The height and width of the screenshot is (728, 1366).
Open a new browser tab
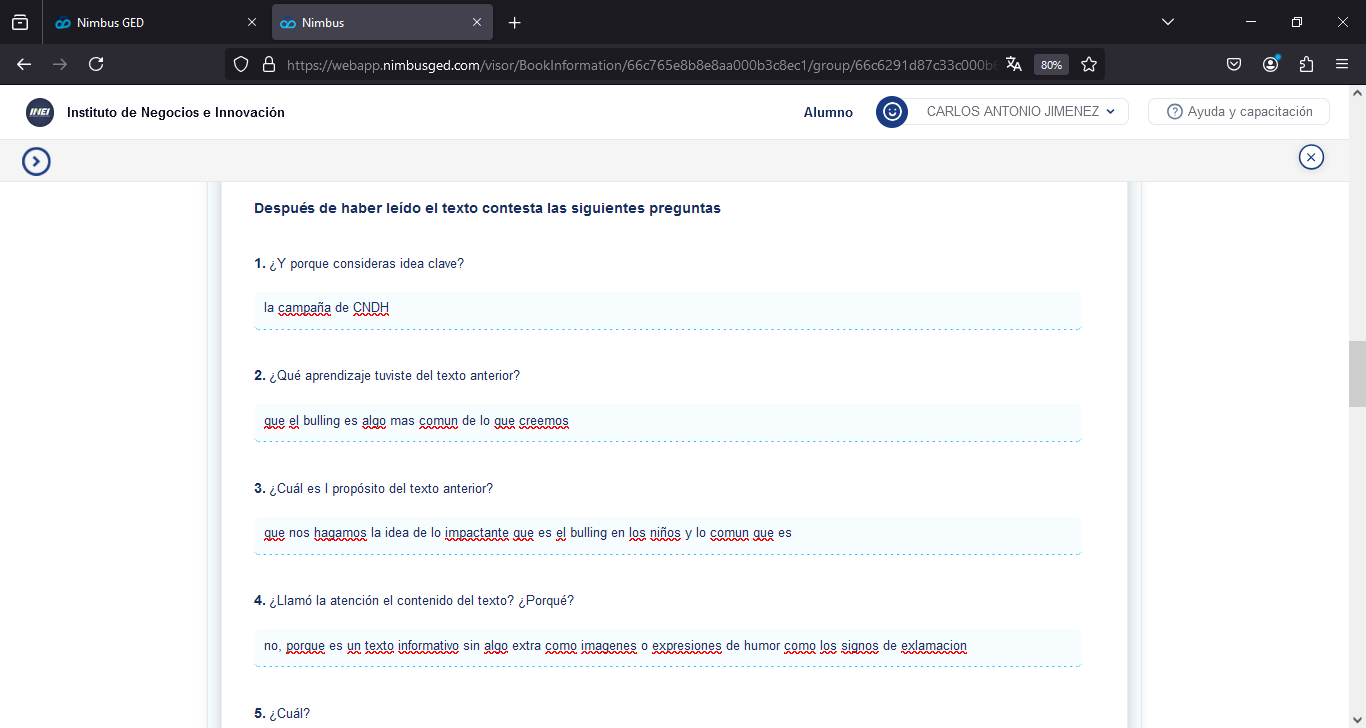(x=515, y=23)
